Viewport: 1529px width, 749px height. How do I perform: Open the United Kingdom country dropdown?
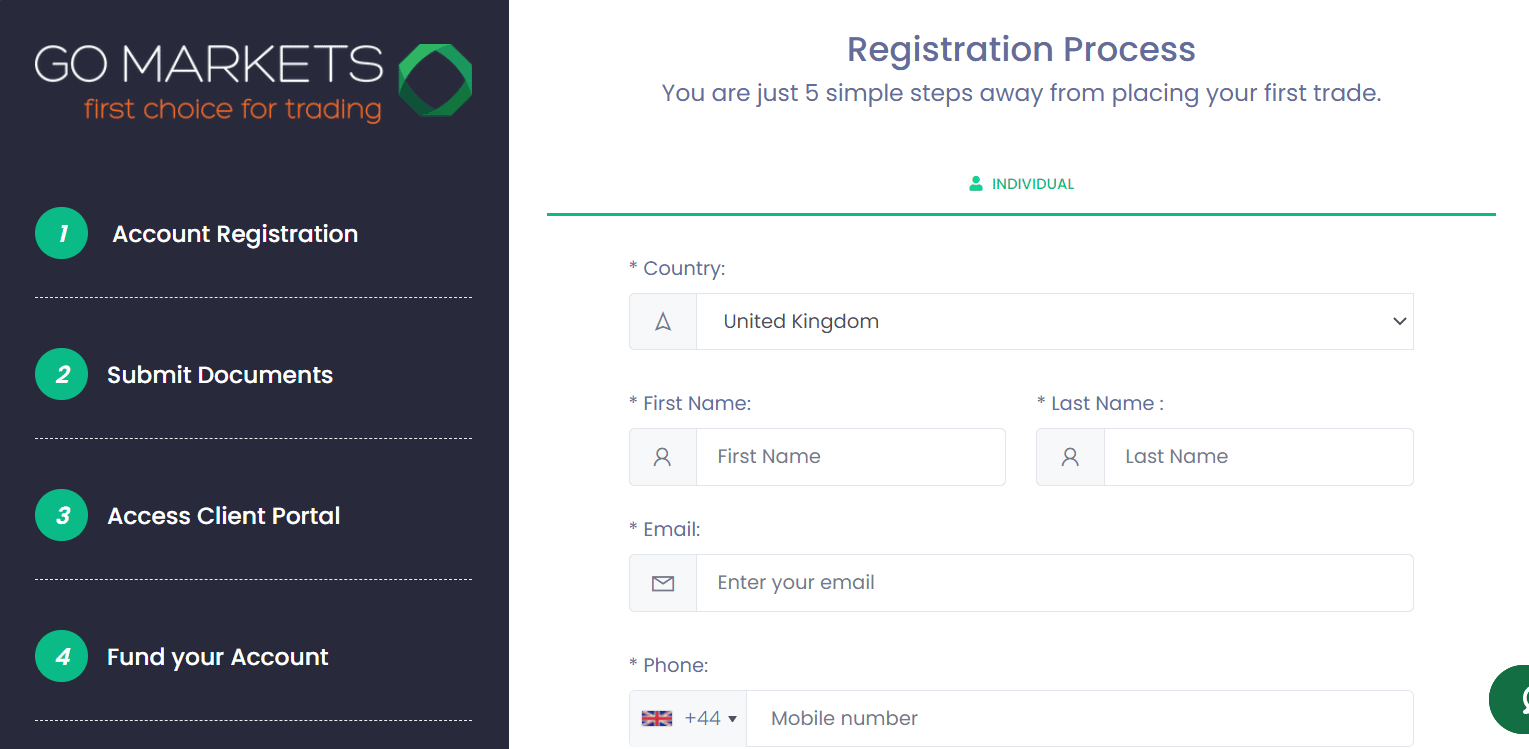click(1055, 321)
